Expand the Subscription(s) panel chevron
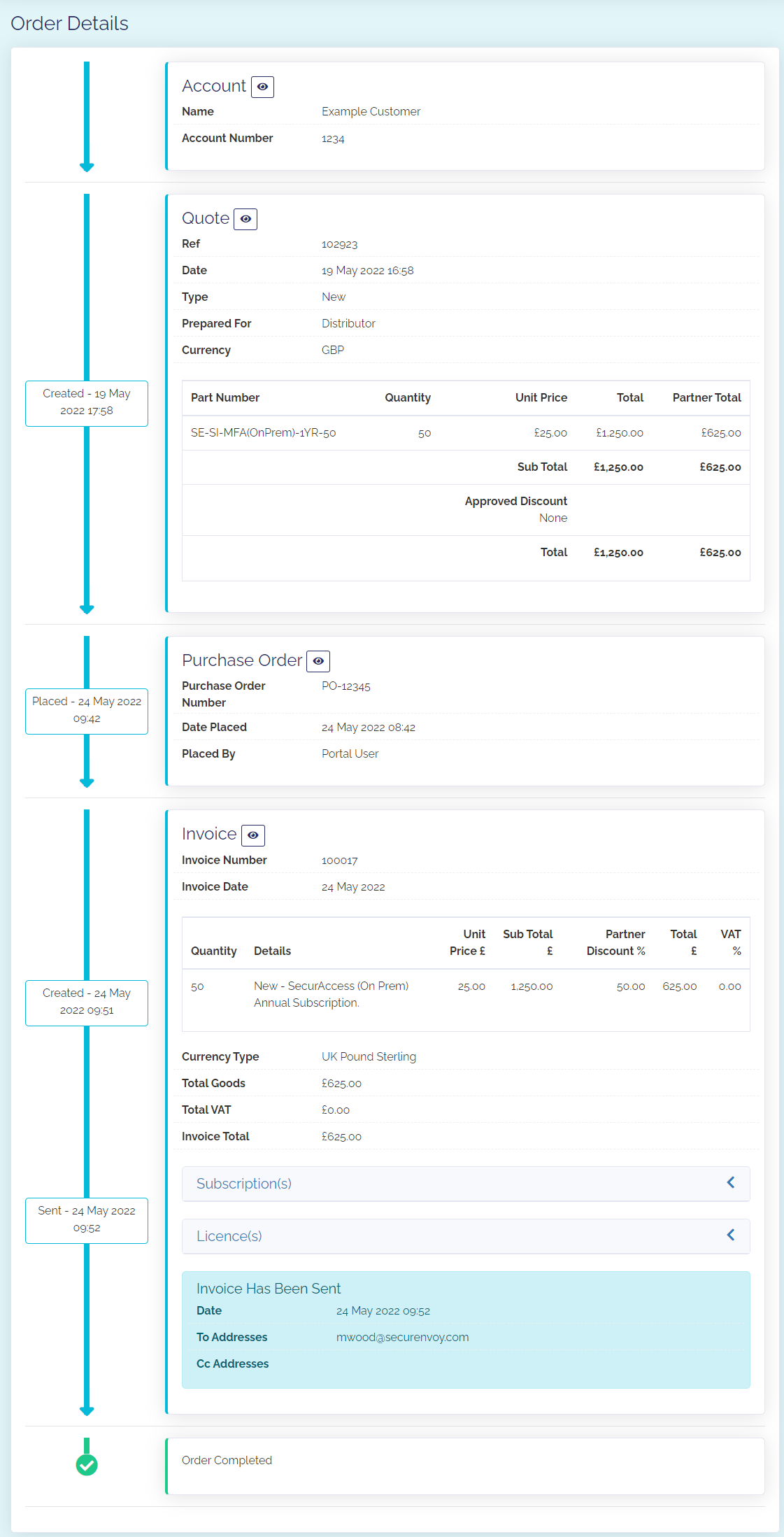 (731, 1182)
